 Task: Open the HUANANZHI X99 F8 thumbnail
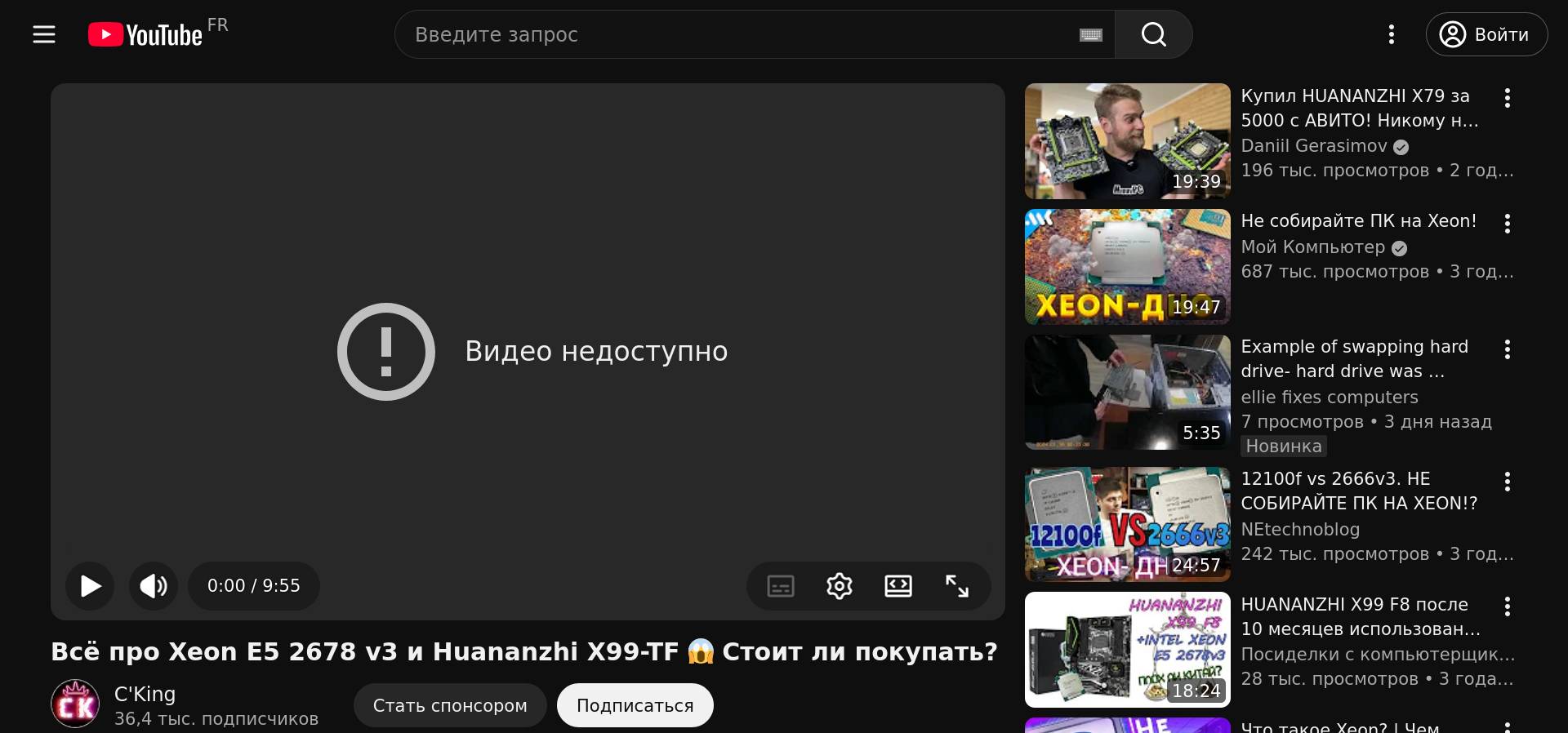(x=1128, y=650)
